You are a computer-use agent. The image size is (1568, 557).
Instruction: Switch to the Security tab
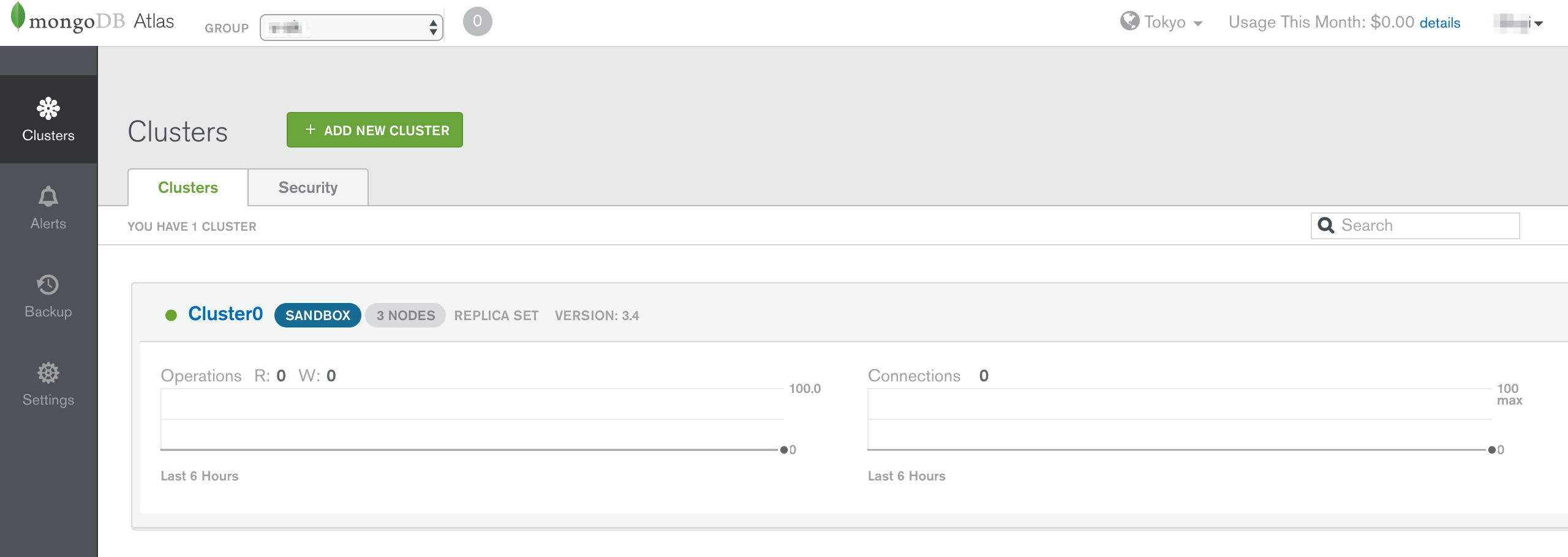click(307, 188)
